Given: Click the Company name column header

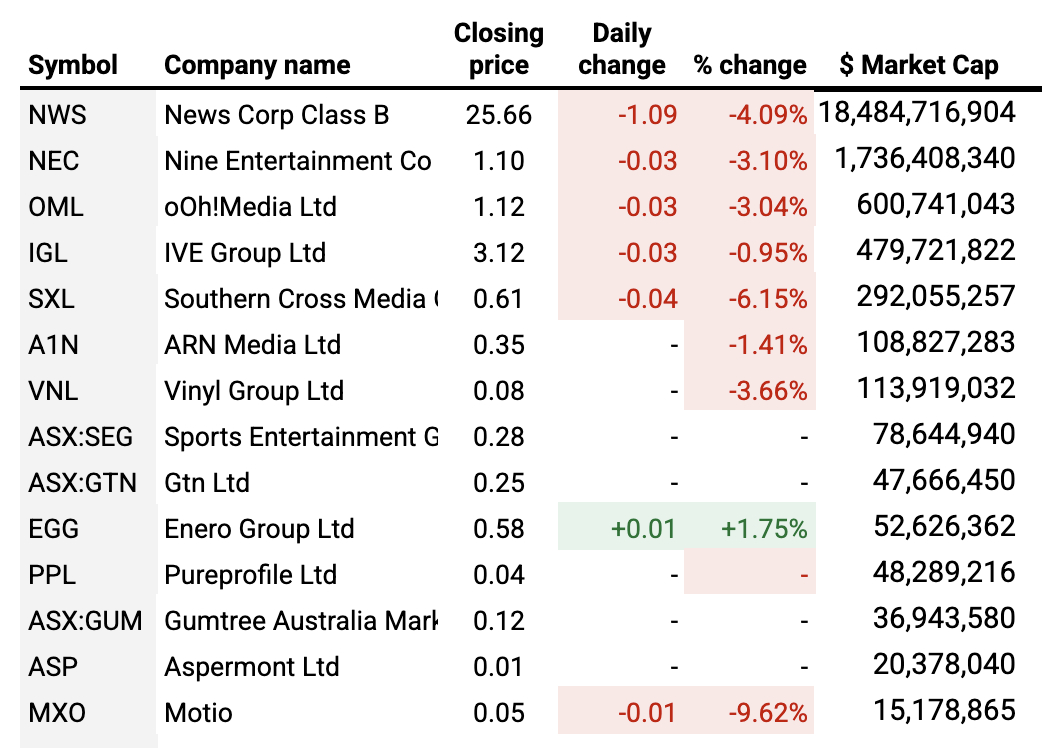Looking at the screenshot, I should point(257,66).
